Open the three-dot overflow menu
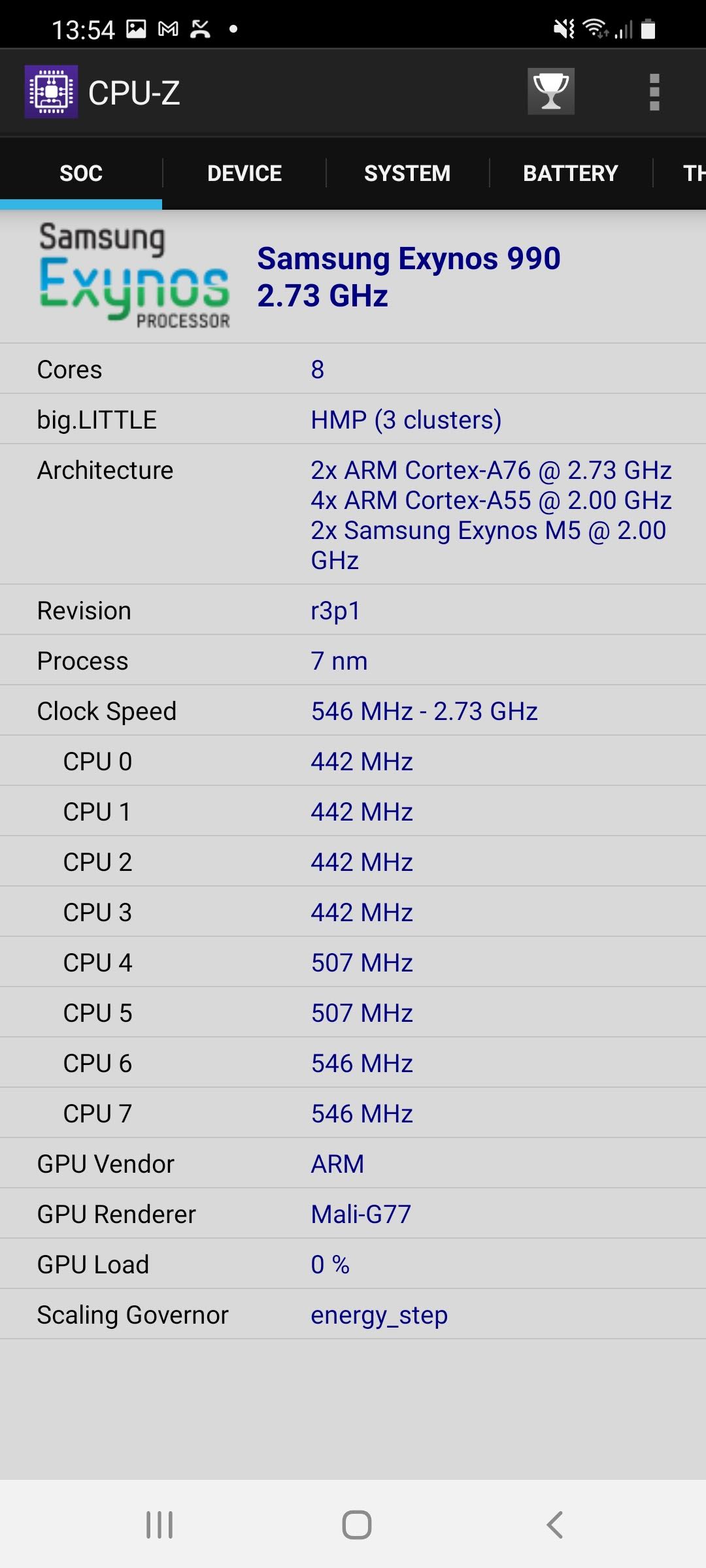 point(654,92)
